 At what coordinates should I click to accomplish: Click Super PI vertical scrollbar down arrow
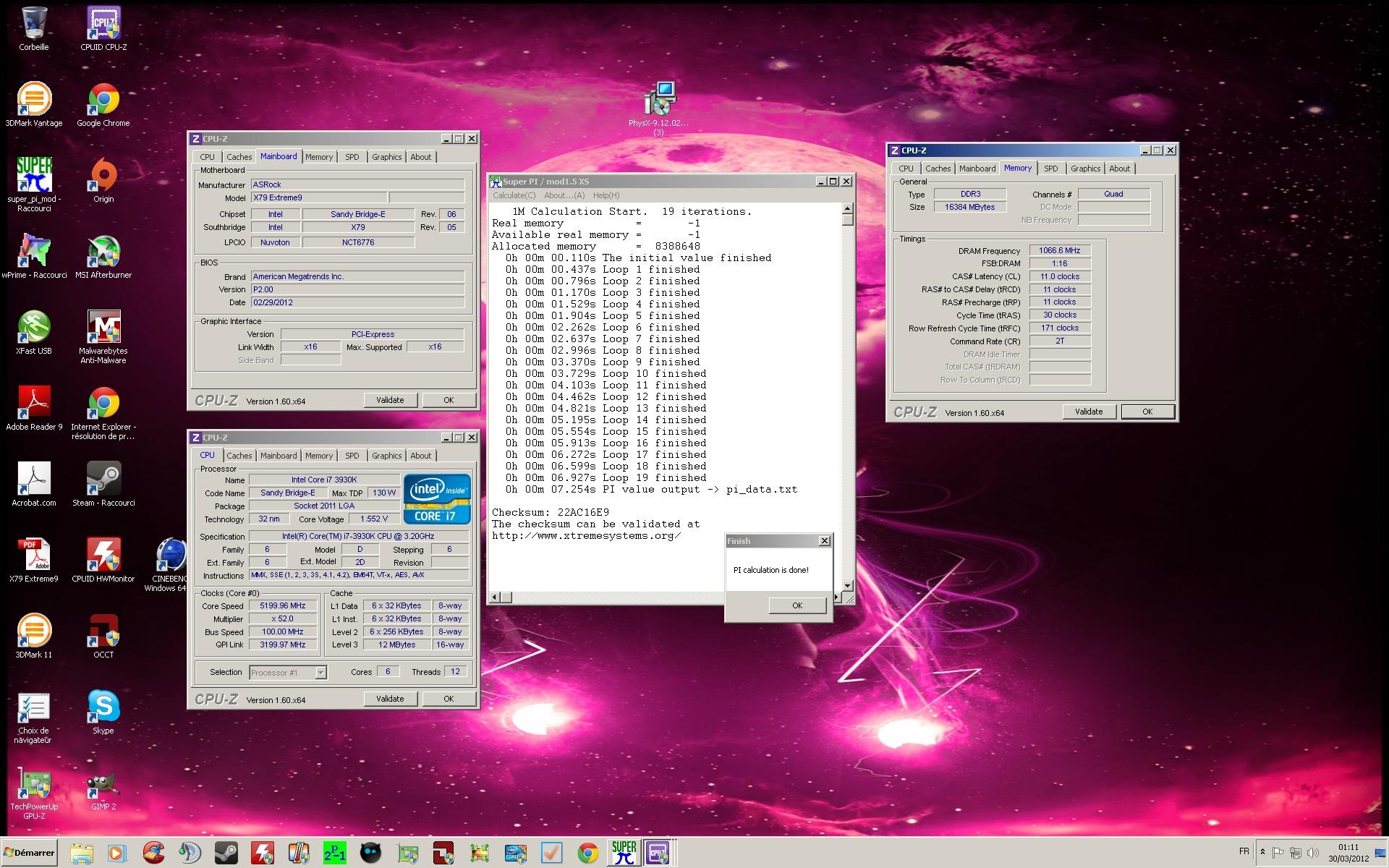pyautogui.click(x=848, y=585)
